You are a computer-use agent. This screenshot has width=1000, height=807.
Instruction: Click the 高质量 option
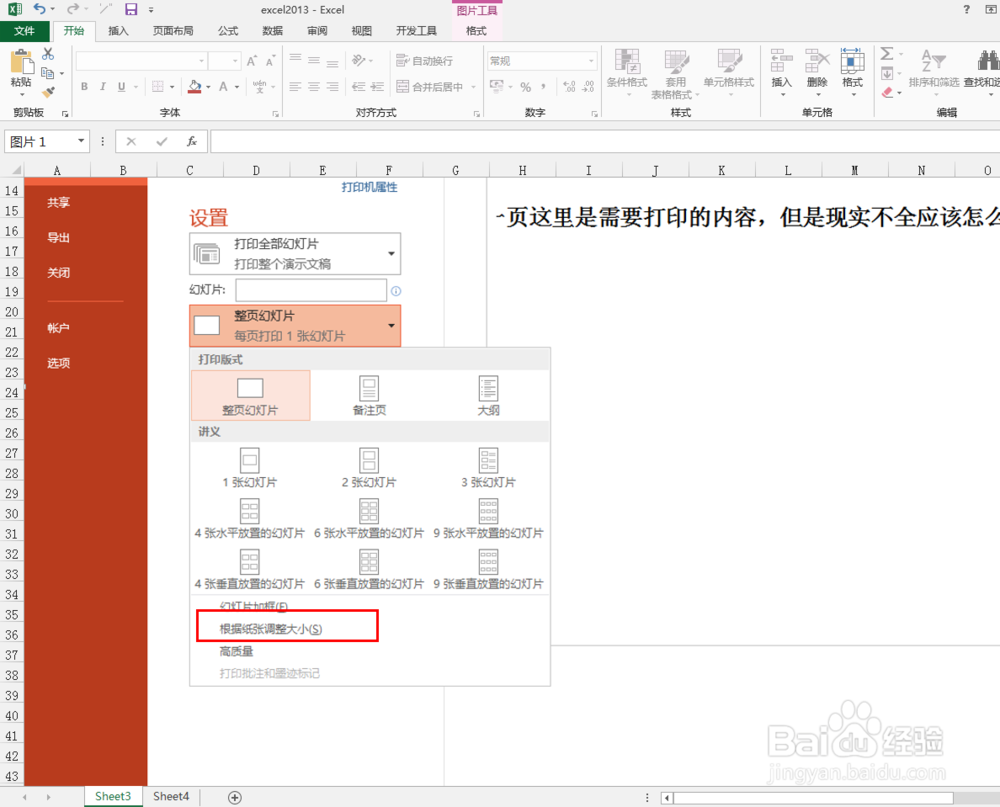237,651
